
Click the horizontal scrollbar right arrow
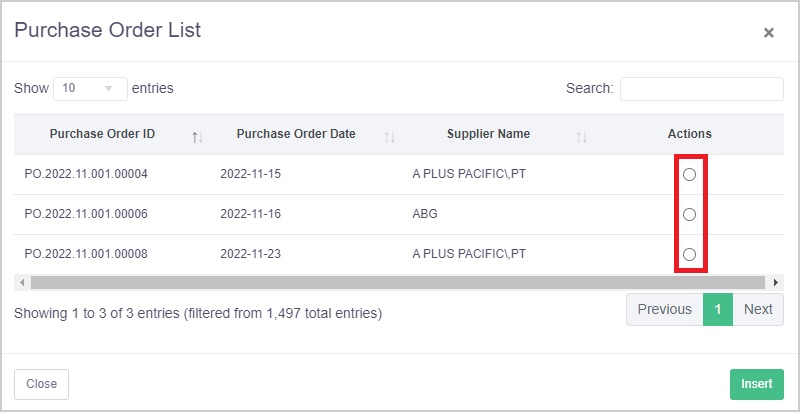click(x=776, y=282)
